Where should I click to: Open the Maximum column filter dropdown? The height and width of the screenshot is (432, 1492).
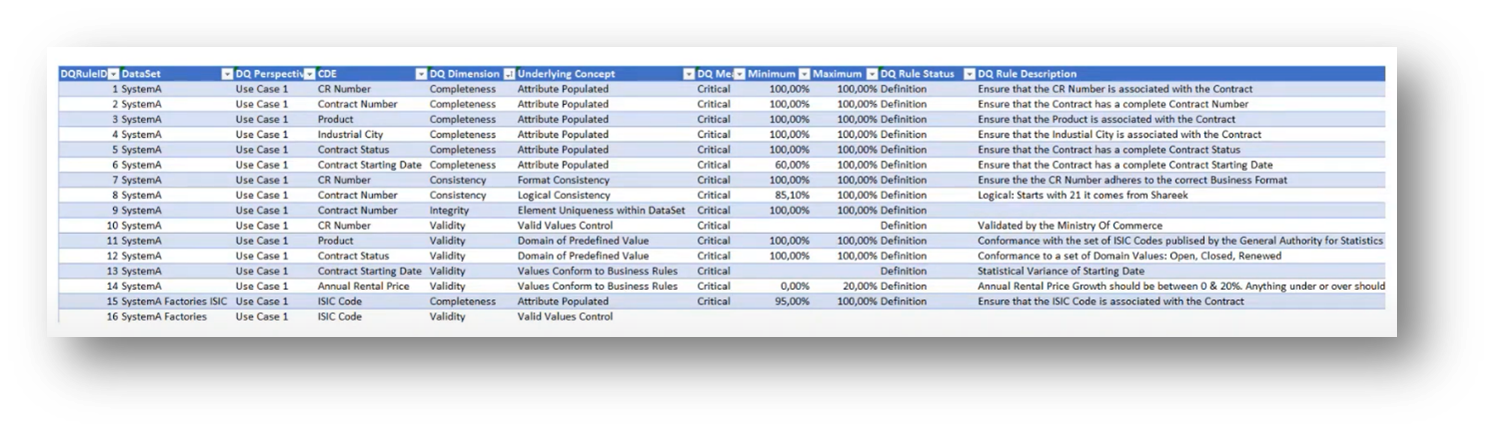[871, 74]
